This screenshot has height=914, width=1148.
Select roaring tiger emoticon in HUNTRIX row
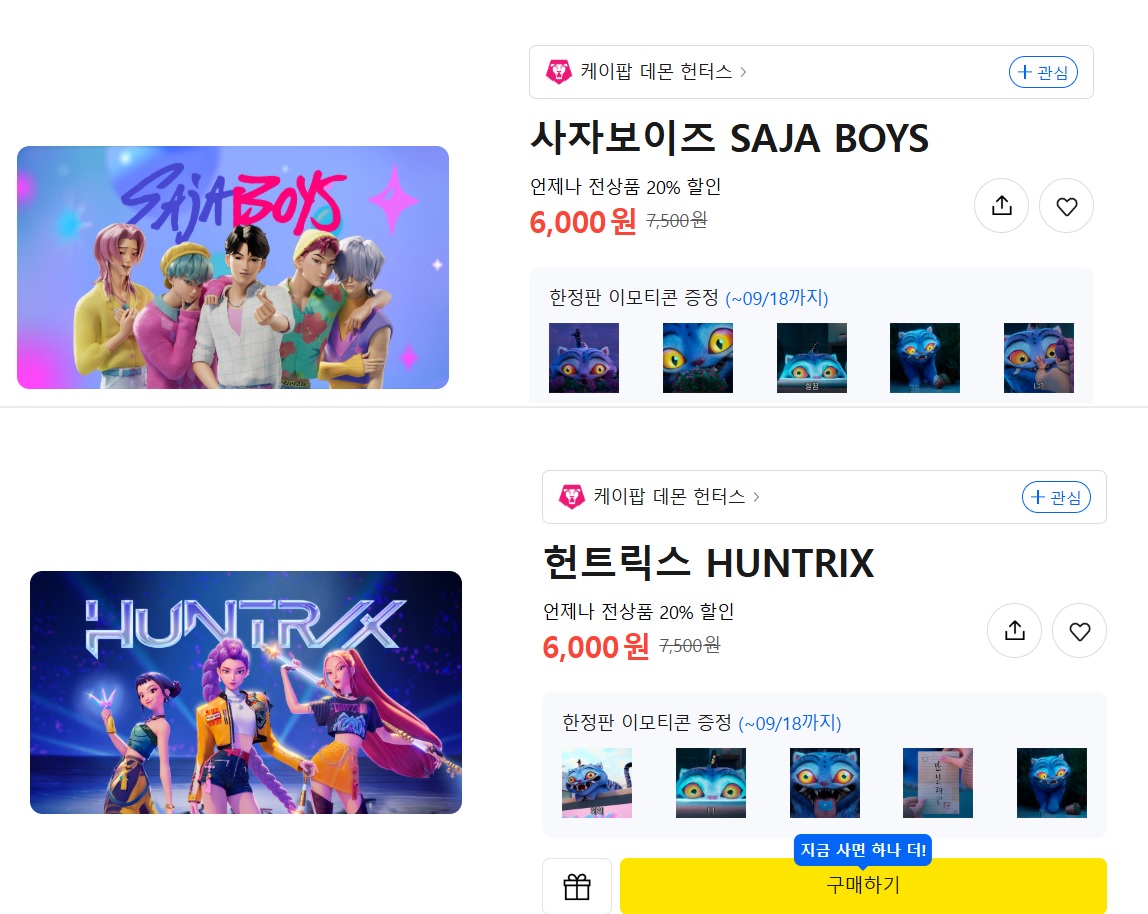pyautogui.click(x=824, y=782)
